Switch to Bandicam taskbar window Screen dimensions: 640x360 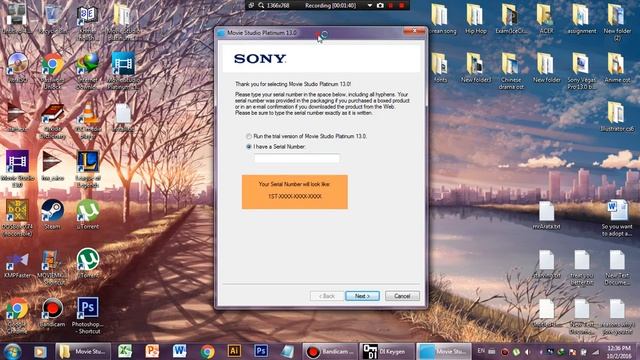click(330, 351)
